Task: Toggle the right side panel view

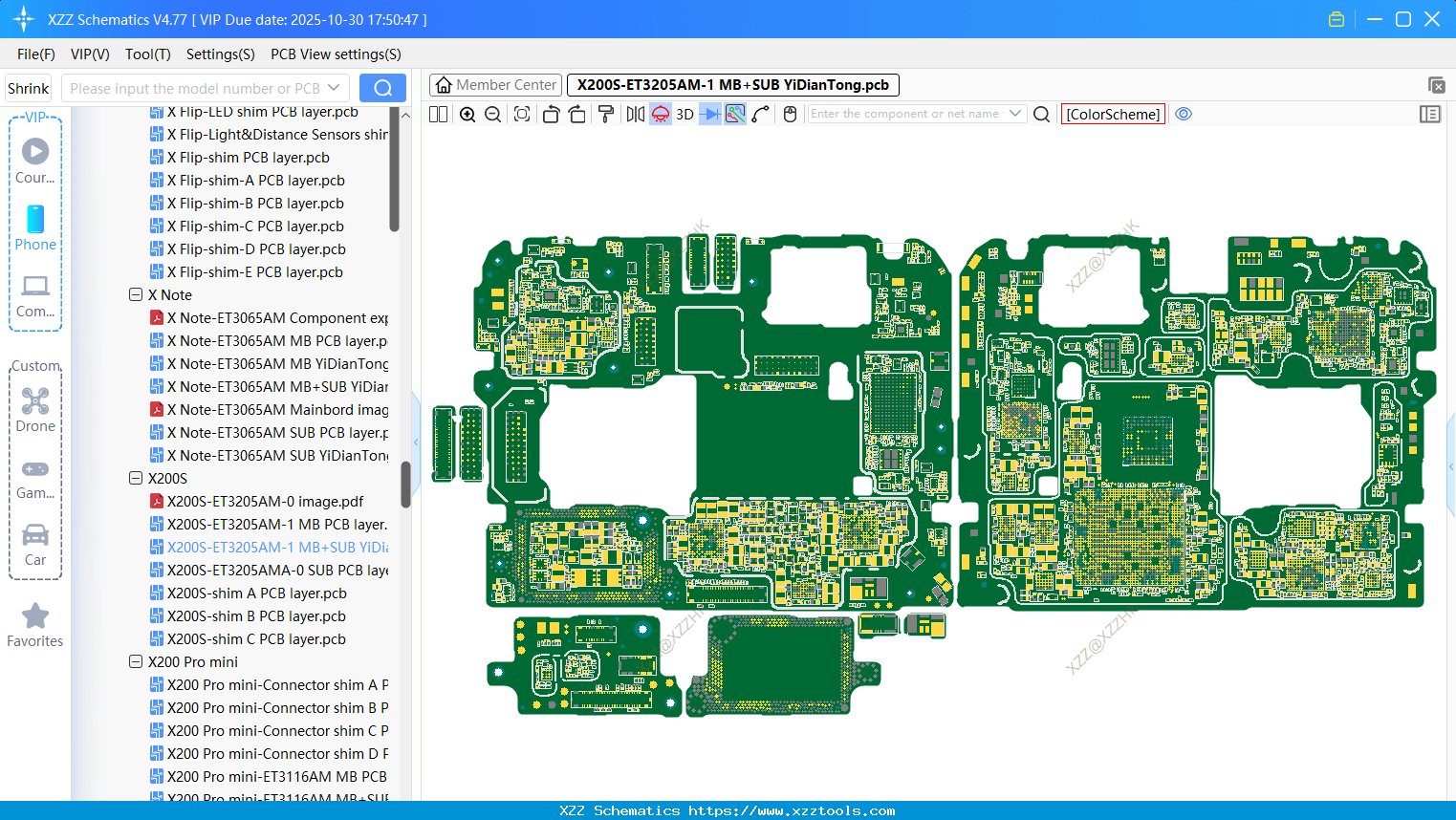Action: [1430, 114]
